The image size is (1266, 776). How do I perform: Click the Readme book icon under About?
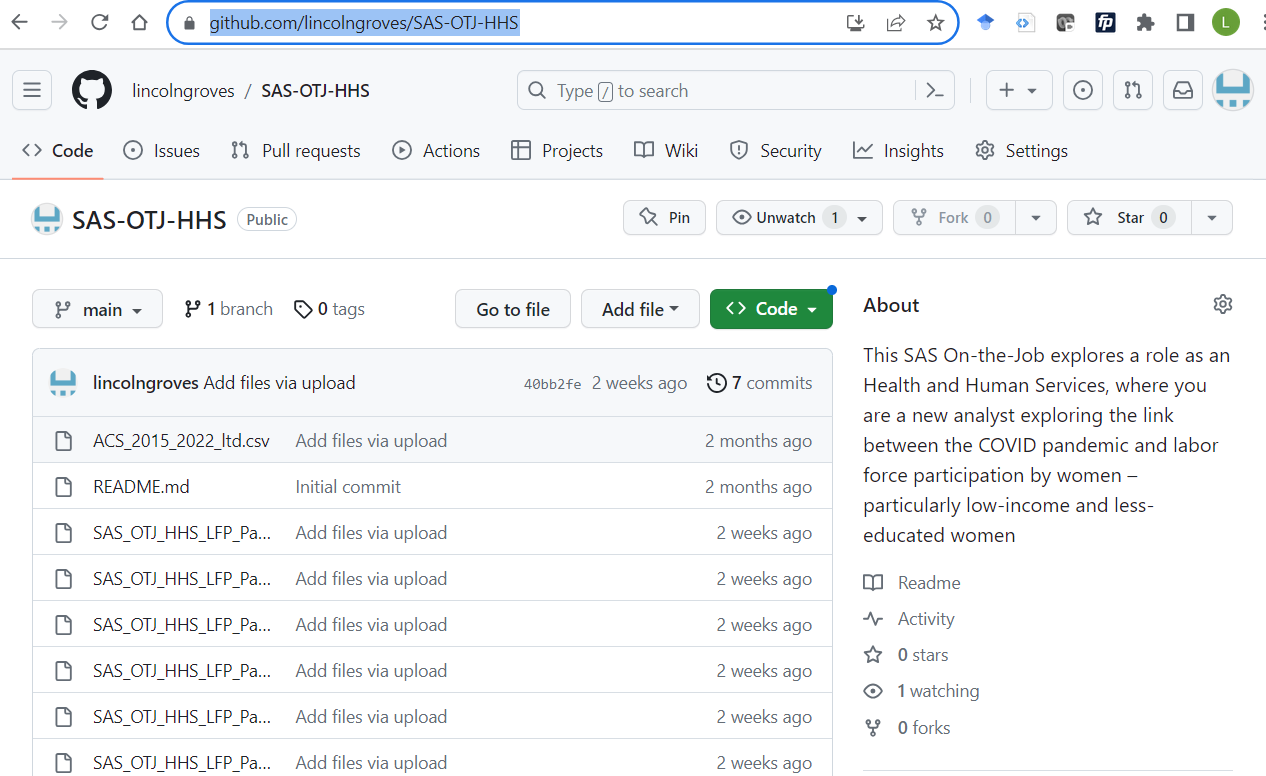pos(872,582)
